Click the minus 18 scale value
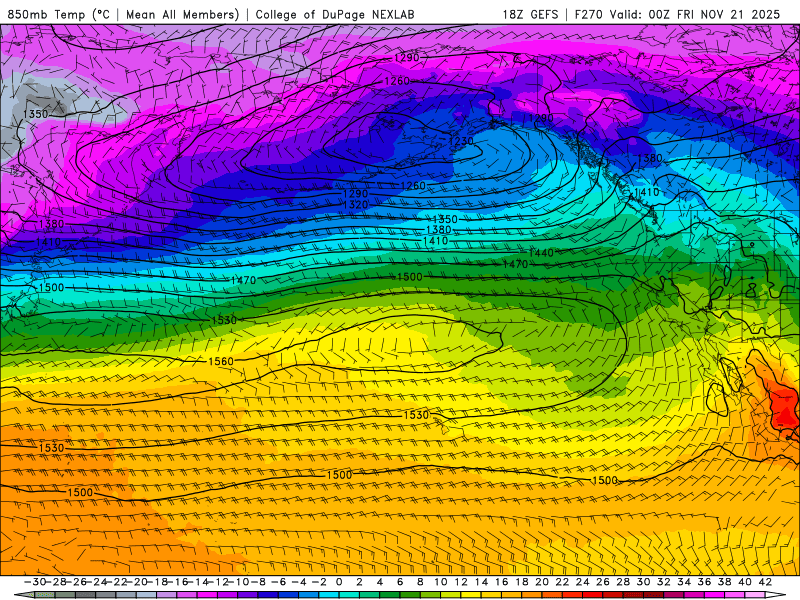Image resolution: width=800 pixels, height=600 pixels. point(157,582)
